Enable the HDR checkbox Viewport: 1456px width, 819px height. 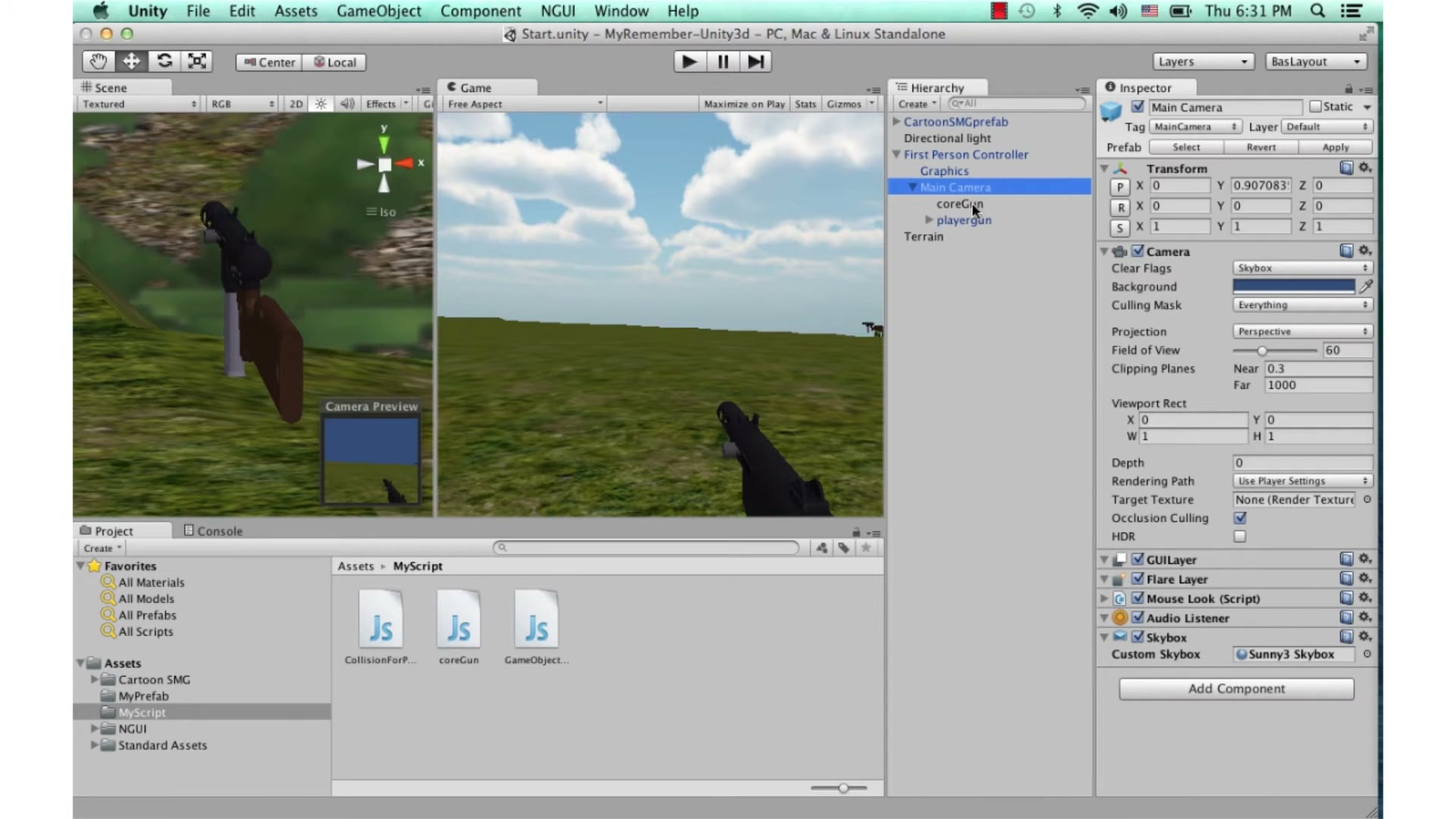point(1240,536)
